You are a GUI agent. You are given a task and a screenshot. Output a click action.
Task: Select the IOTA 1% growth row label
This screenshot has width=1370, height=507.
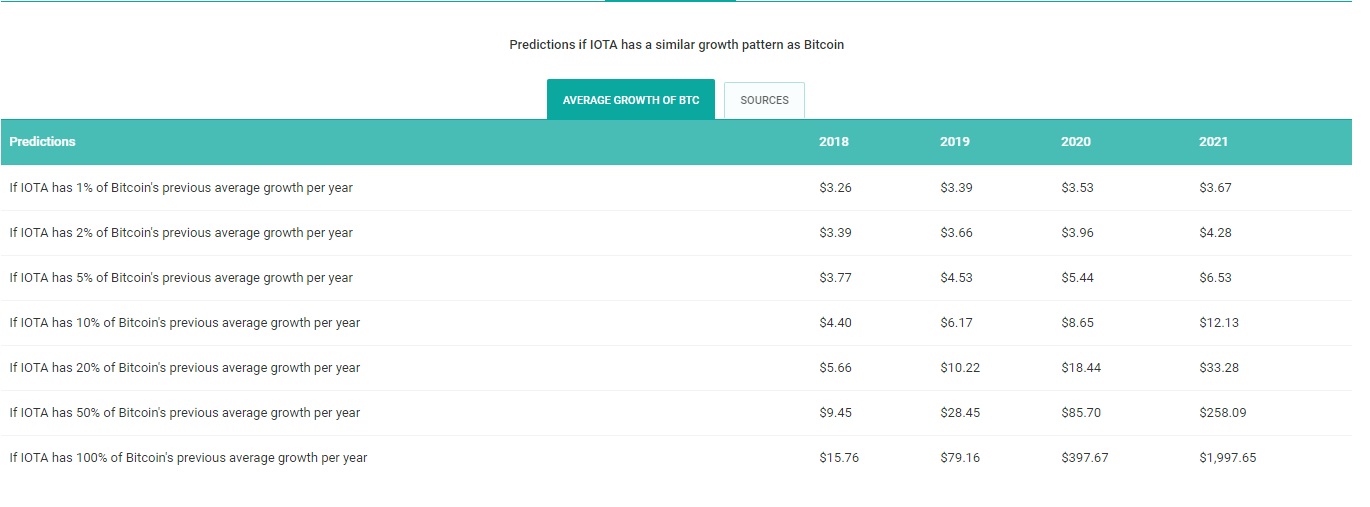tap(181, 188)
